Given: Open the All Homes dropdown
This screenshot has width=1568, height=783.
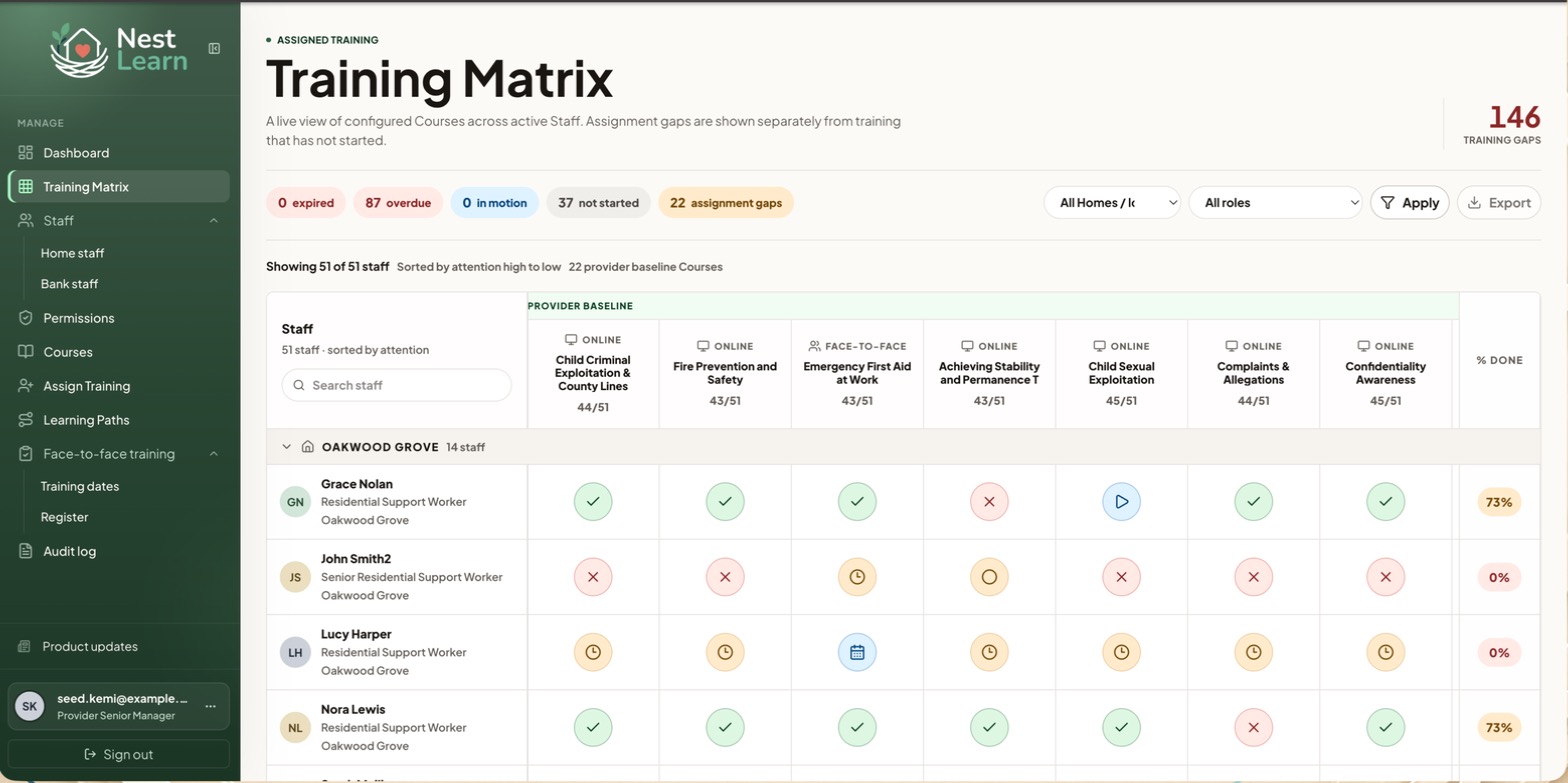Looking at the screenshot, I should pyautogui.click(x=1112, y=203).
